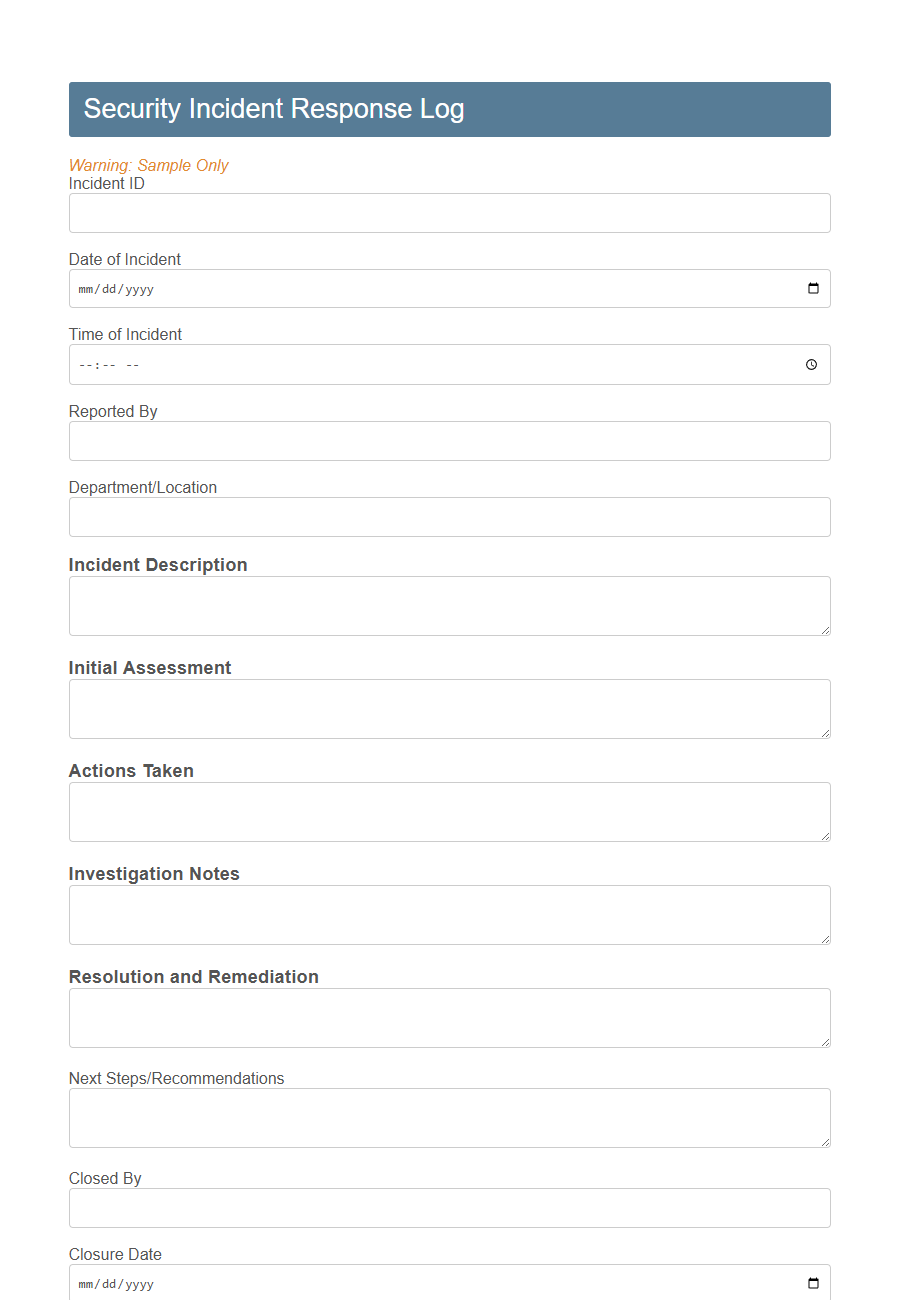Viewport: 900px width, 1300px height.
Task: Click the Department/Location input field
Action: 449,517
